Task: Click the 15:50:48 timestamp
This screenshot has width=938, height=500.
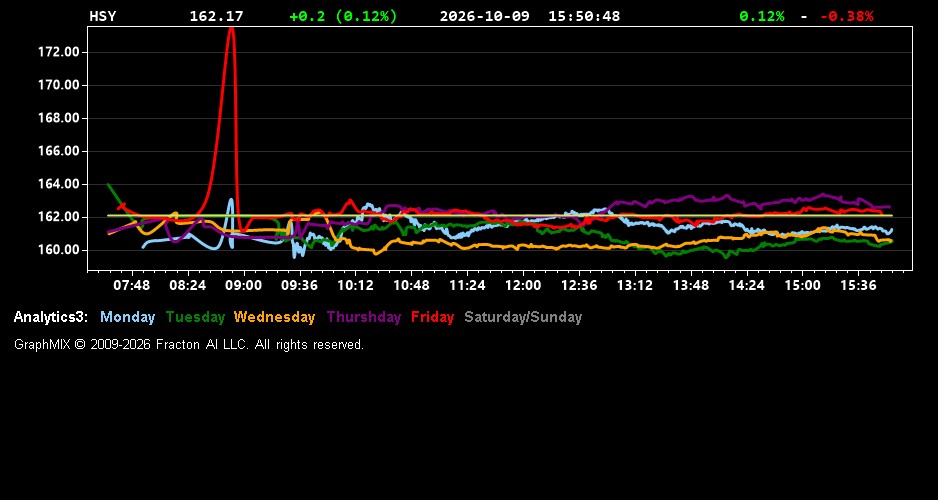Action: pyautogui.click(x=584, y=16)
